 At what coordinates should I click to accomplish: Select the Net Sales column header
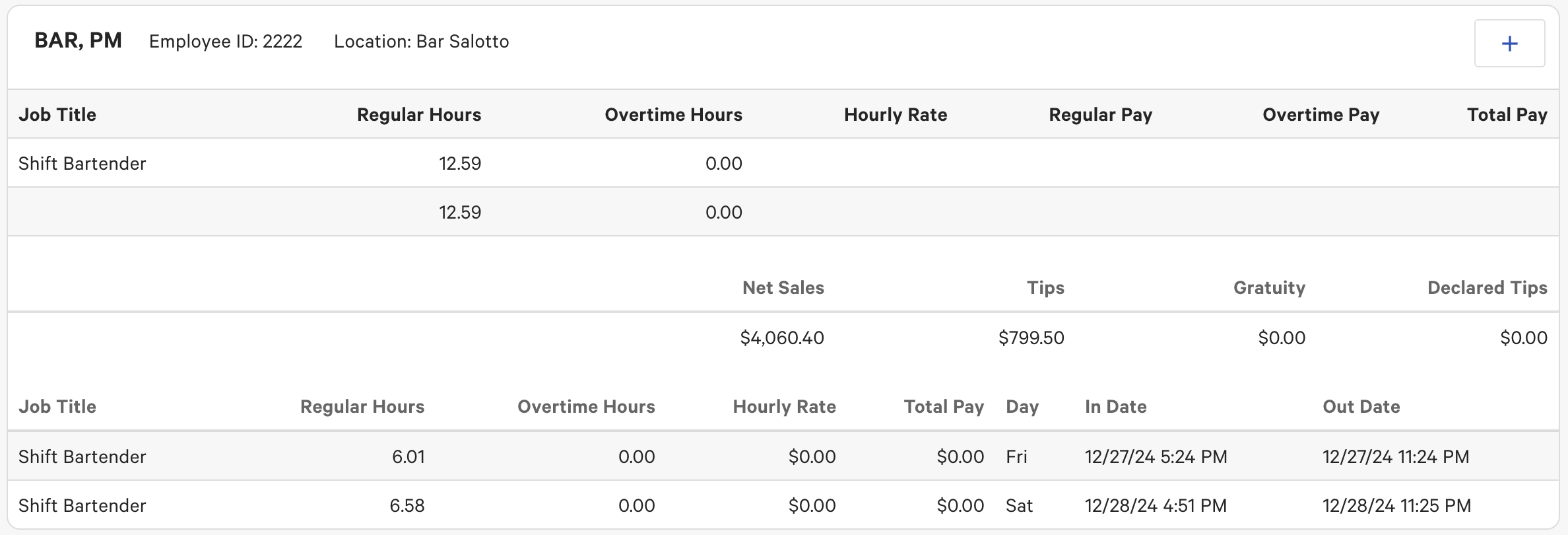pyautogui.click(x=783, y=288)
